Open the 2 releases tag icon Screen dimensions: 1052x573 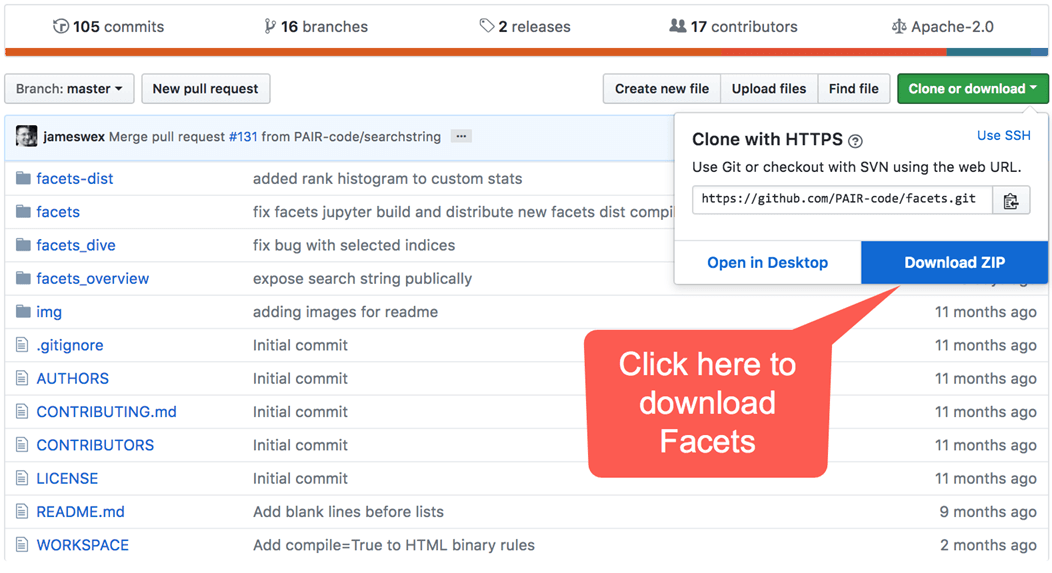pos(487,26)
